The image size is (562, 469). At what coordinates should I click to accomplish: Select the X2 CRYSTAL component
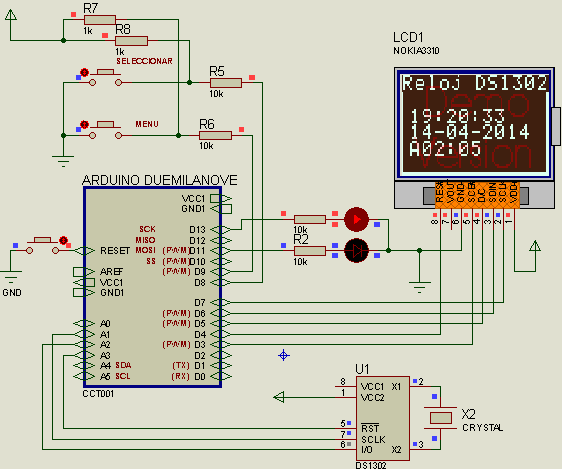click(x=440, y=418)
